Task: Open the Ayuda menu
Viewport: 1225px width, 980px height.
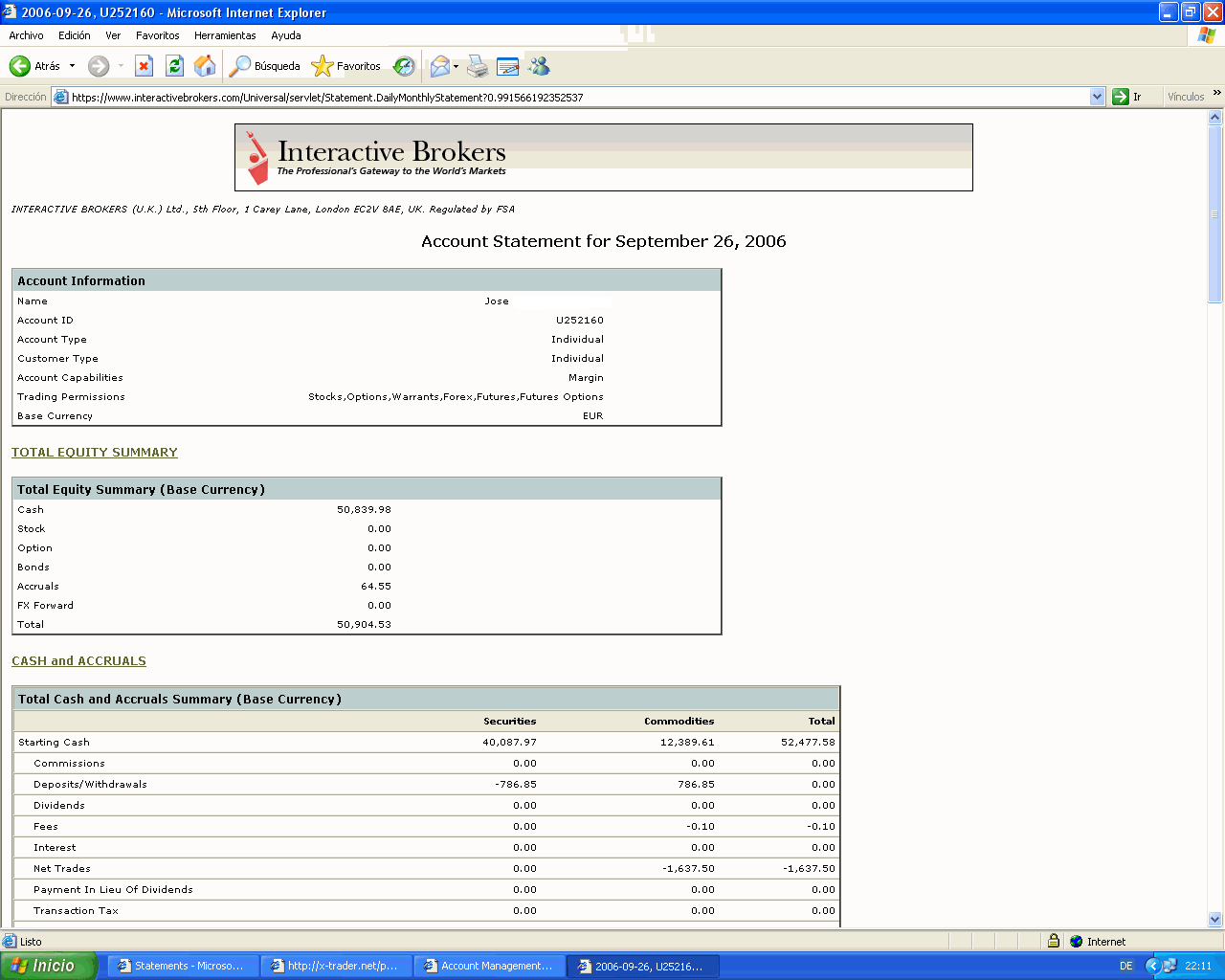Action: 286,35
